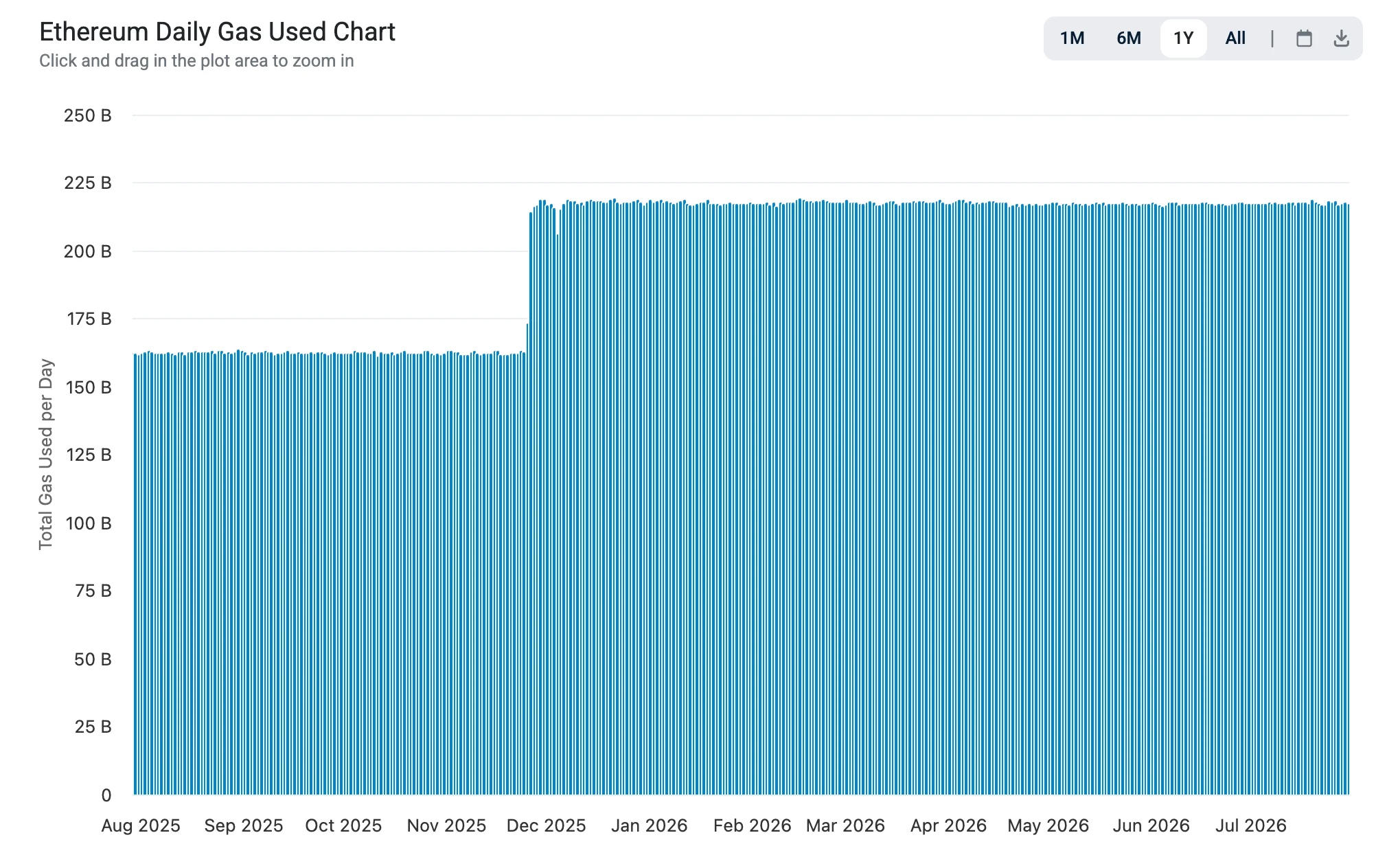Click the Oct 2025 x-axis label
Image resolution: width=1376 pixels, height=868 pixels.
343,825
